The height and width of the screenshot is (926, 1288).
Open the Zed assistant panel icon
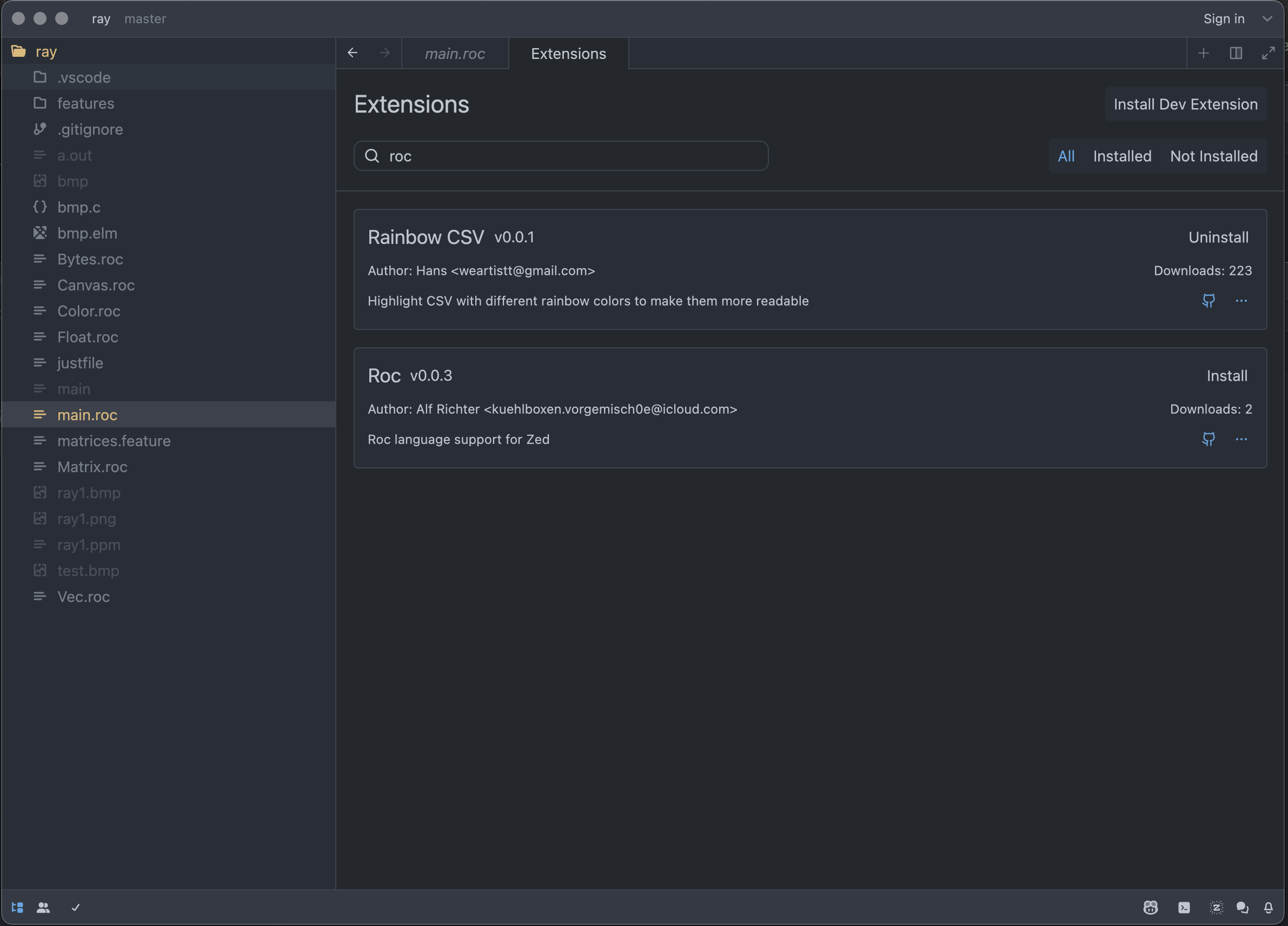pos(1216,907)
